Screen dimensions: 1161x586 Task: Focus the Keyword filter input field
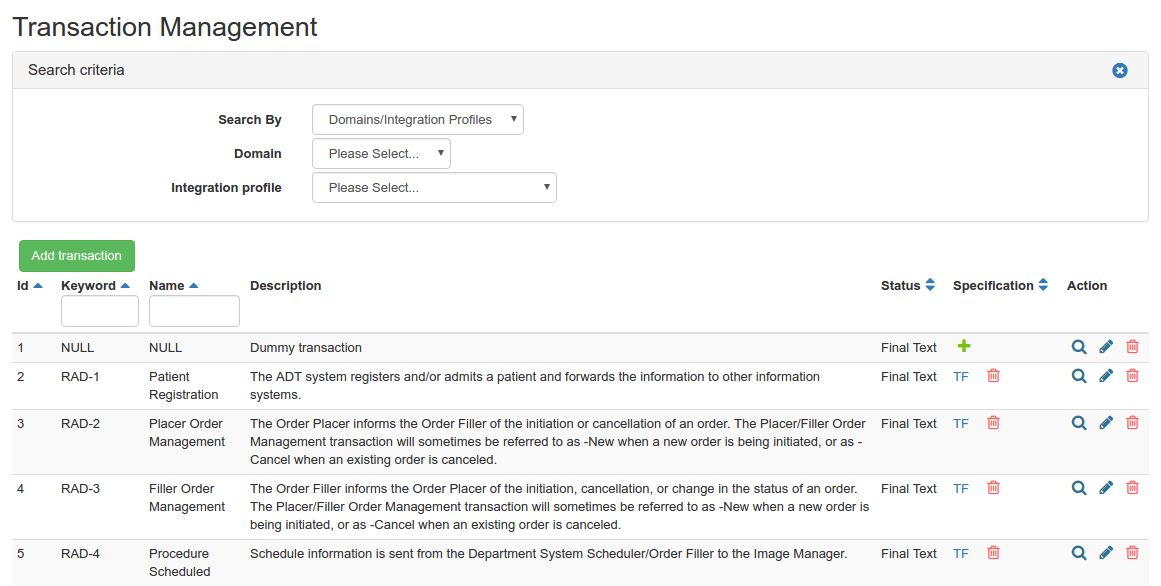coord(100,311)
